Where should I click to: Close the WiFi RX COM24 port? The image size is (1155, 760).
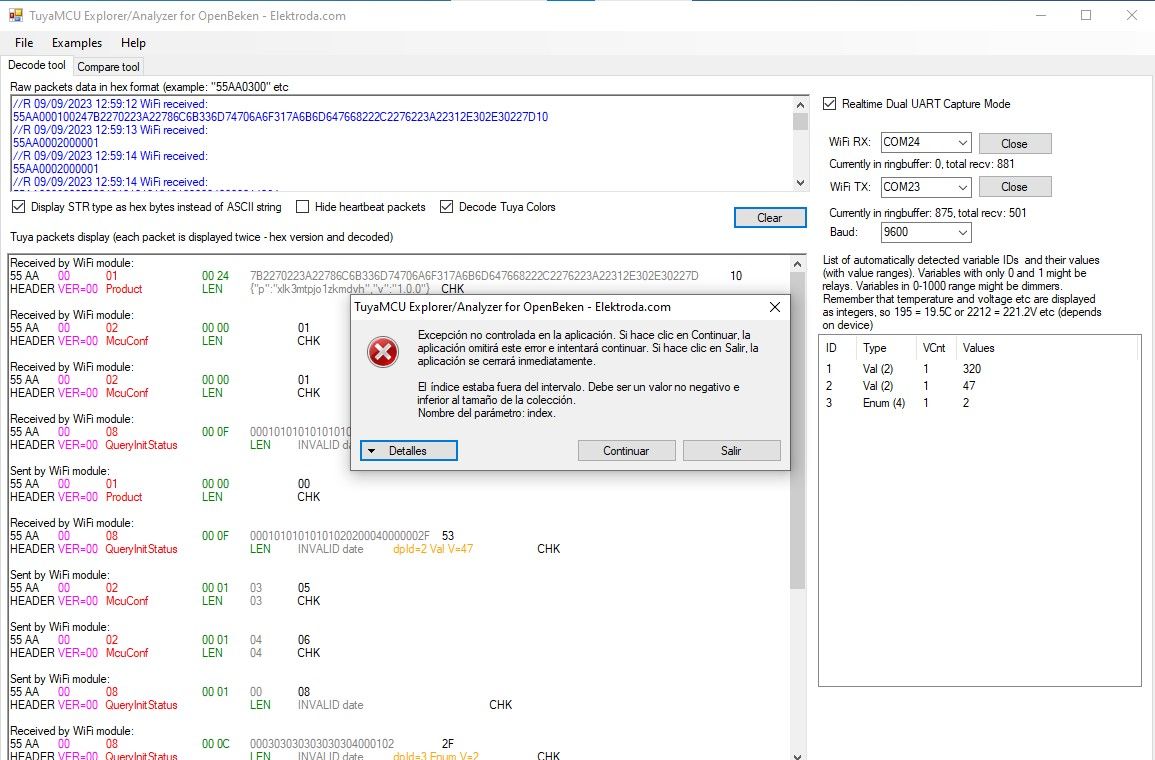click(1014, 144)
